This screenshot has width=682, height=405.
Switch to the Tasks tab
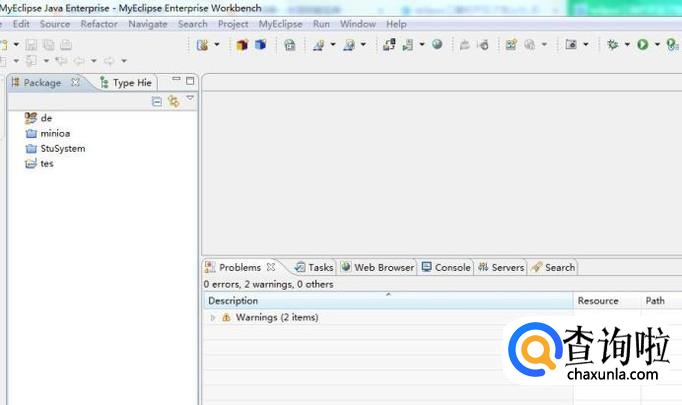[314, 267]
